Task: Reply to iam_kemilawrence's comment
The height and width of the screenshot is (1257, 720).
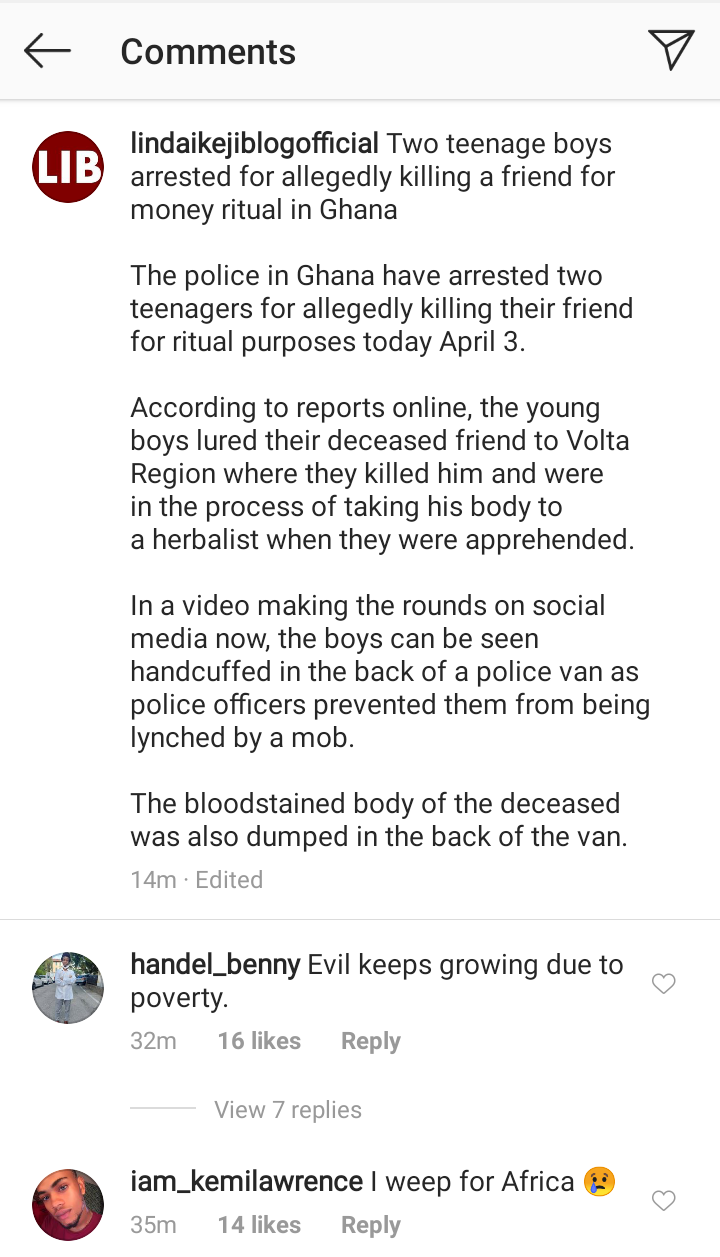Action: point(371,1225)
